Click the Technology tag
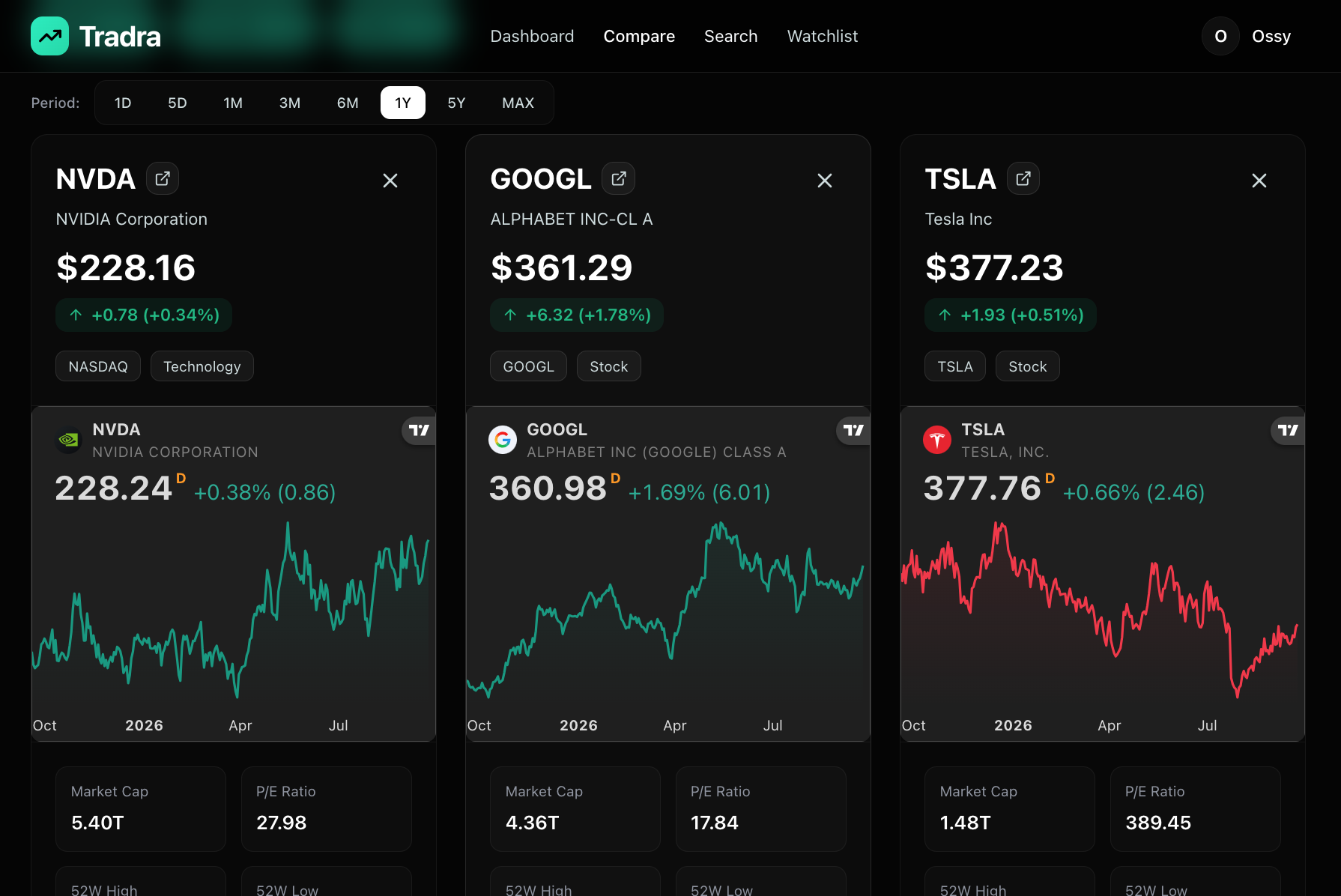1341x896 pixels. pos(202,366)
